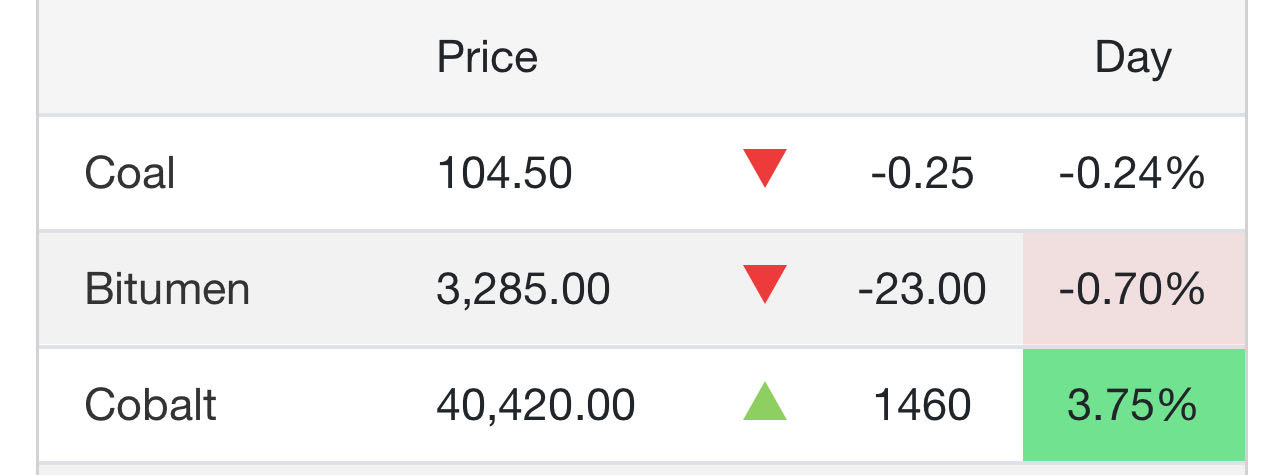The image size is (1284, 475).
Task: Click the red down arrow for Coal
Action: [x=765, y=169]
